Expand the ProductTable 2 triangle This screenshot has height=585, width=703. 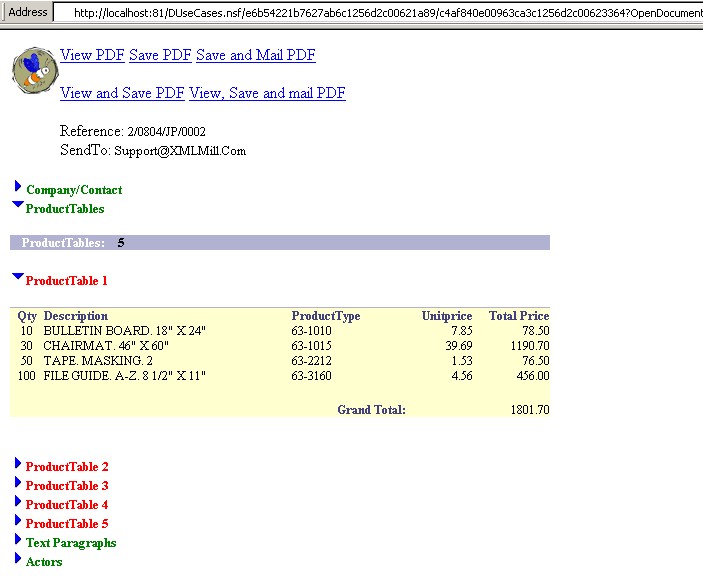pyautogui.click(x=18, y=463)
